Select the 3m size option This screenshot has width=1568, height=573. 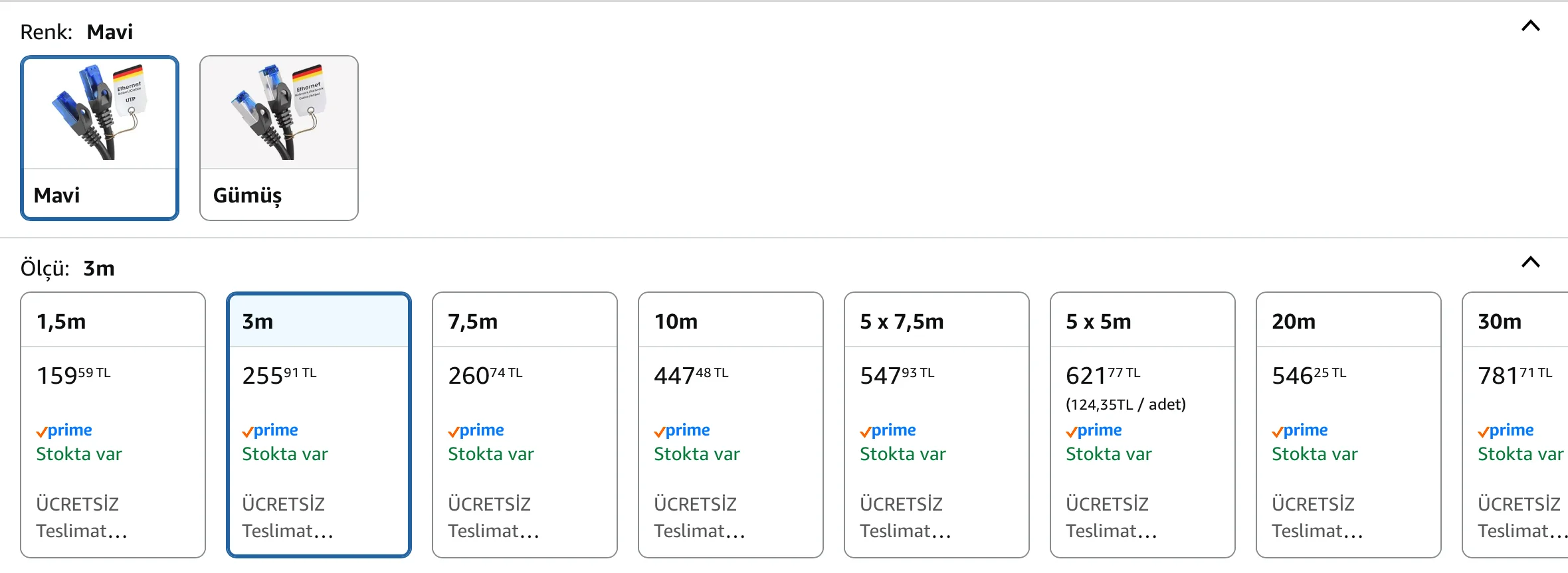(319, 321)
